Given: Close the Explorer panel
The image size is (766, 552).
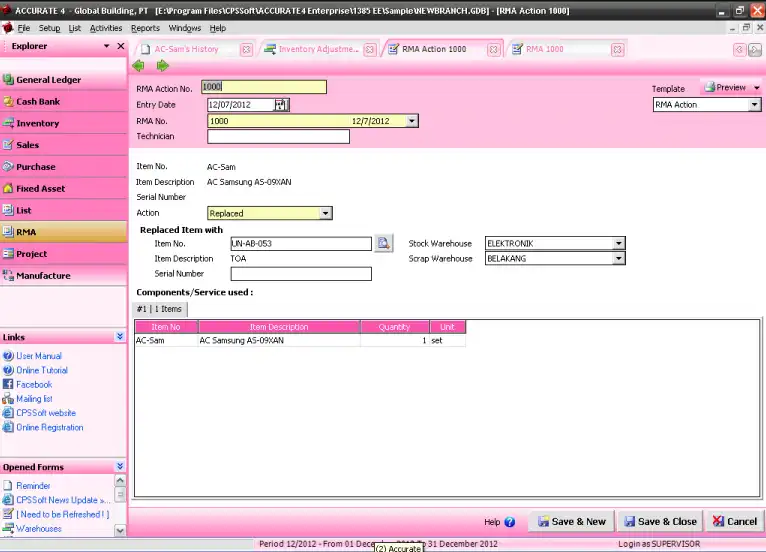Looking at the screenshot, I should click(x=121, y=46).
